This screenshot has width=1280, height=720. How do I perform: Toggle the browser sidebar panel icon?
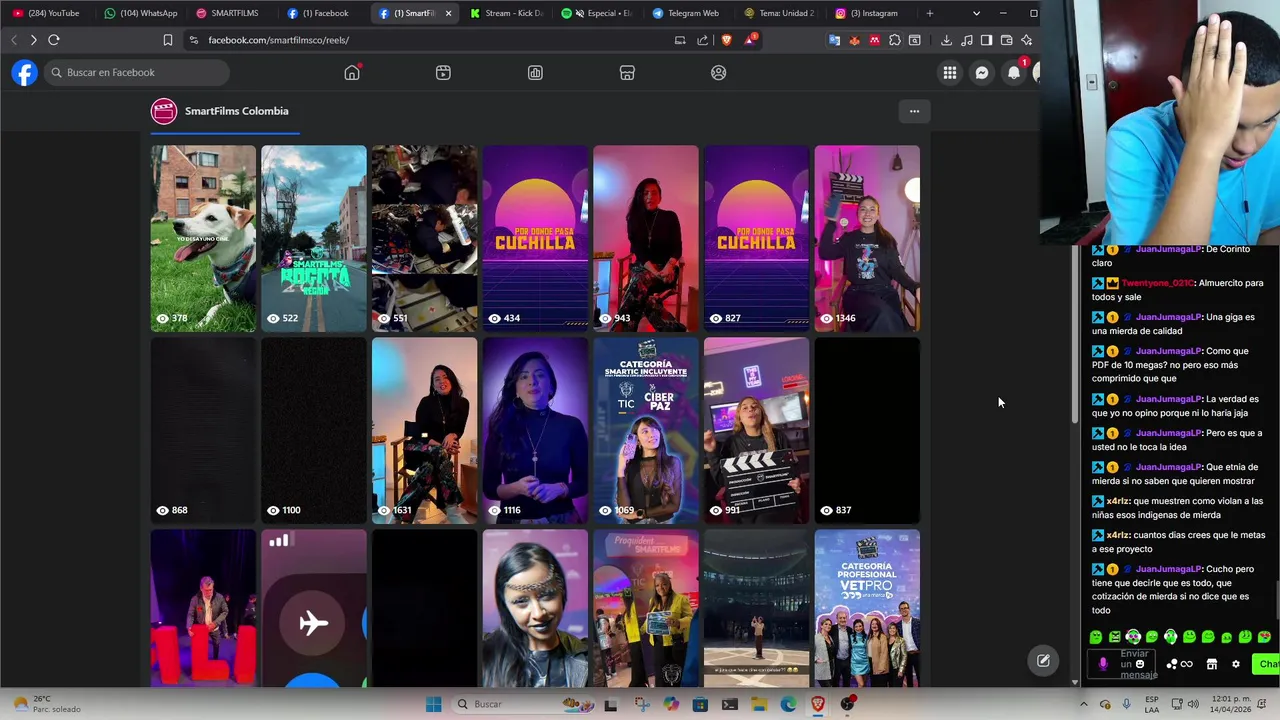986,40
